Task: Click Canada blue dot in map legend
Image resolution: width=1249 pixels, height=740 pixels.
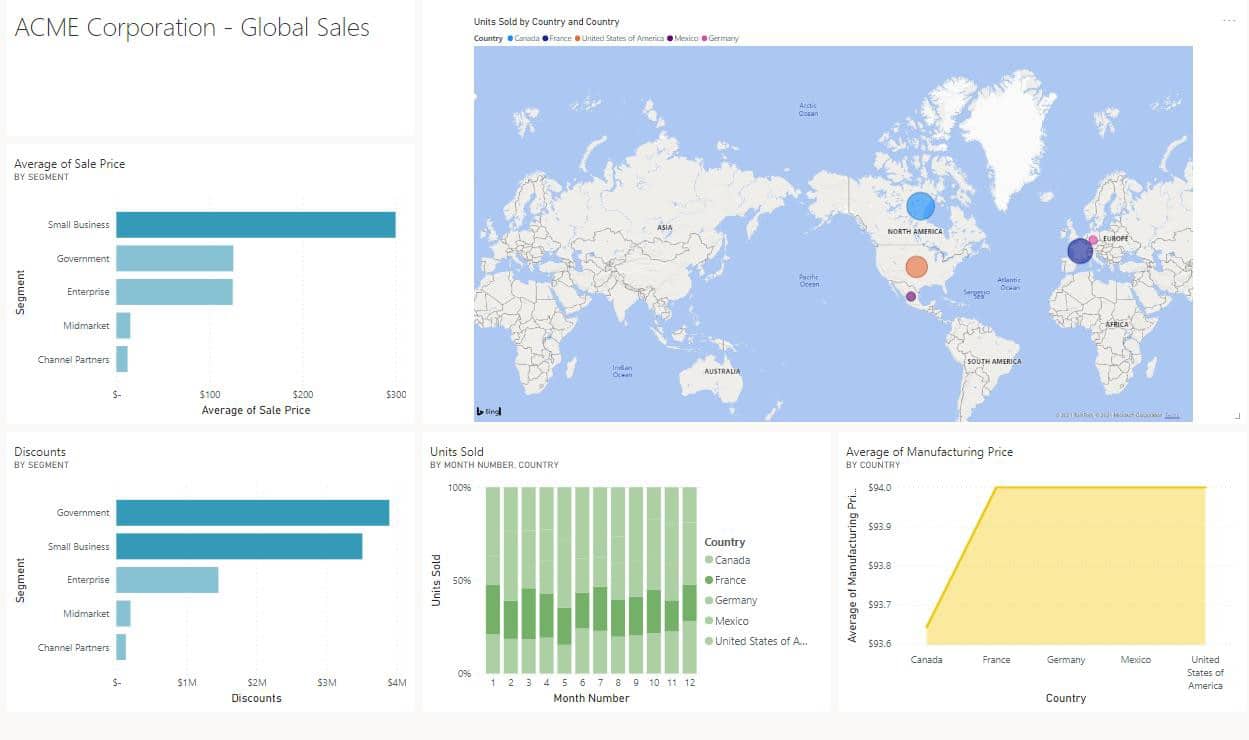Action: pyautogui.click(x=510, y=38)
